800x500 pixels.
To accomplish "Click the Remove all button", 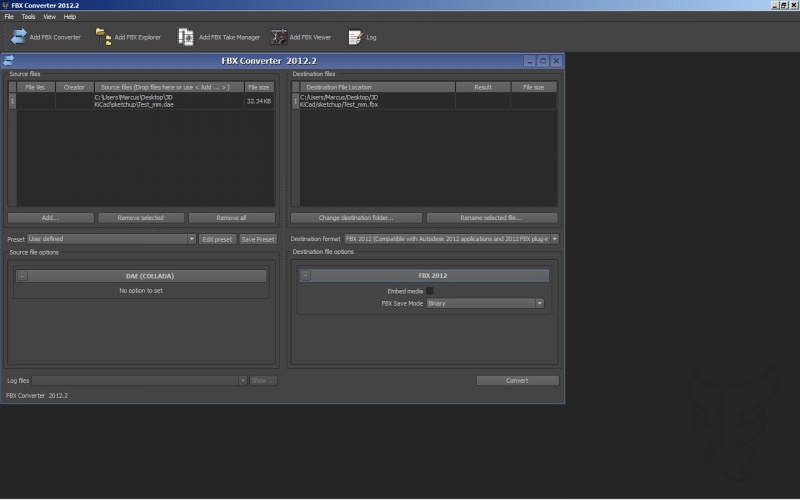I will click(x=231, y=217).
